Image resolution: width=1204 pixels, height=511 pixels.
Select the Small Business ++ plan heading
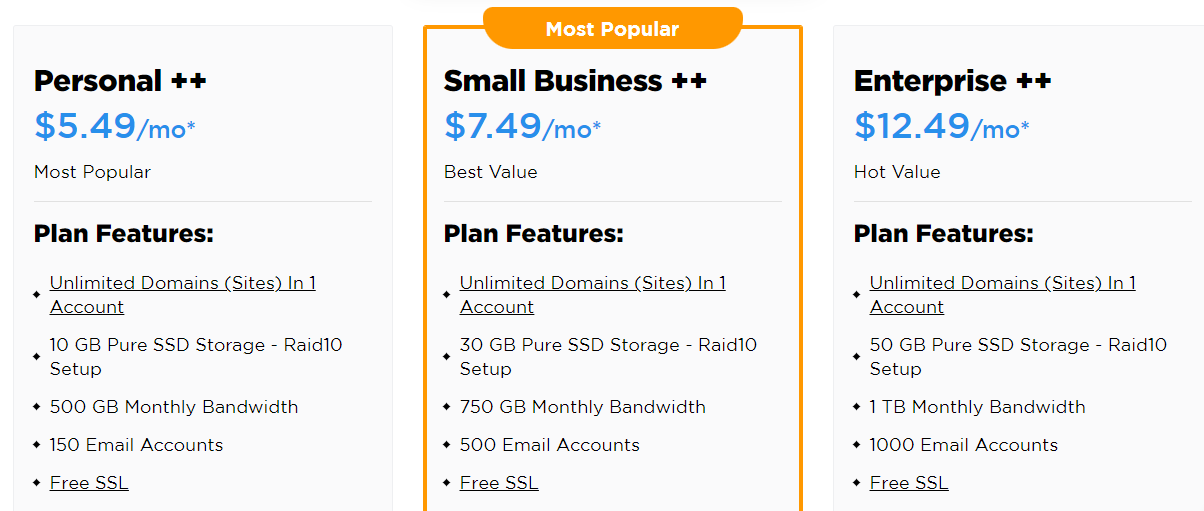click(x=575, y=81)
